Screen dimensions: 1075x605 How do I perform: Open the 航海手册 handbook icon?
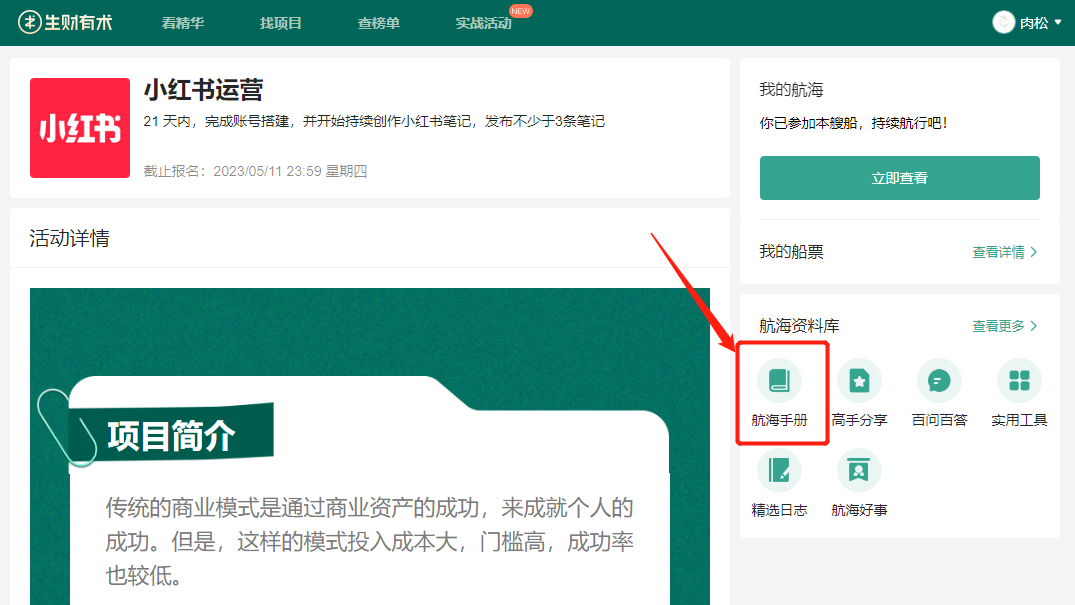click(x=779, y=381)
